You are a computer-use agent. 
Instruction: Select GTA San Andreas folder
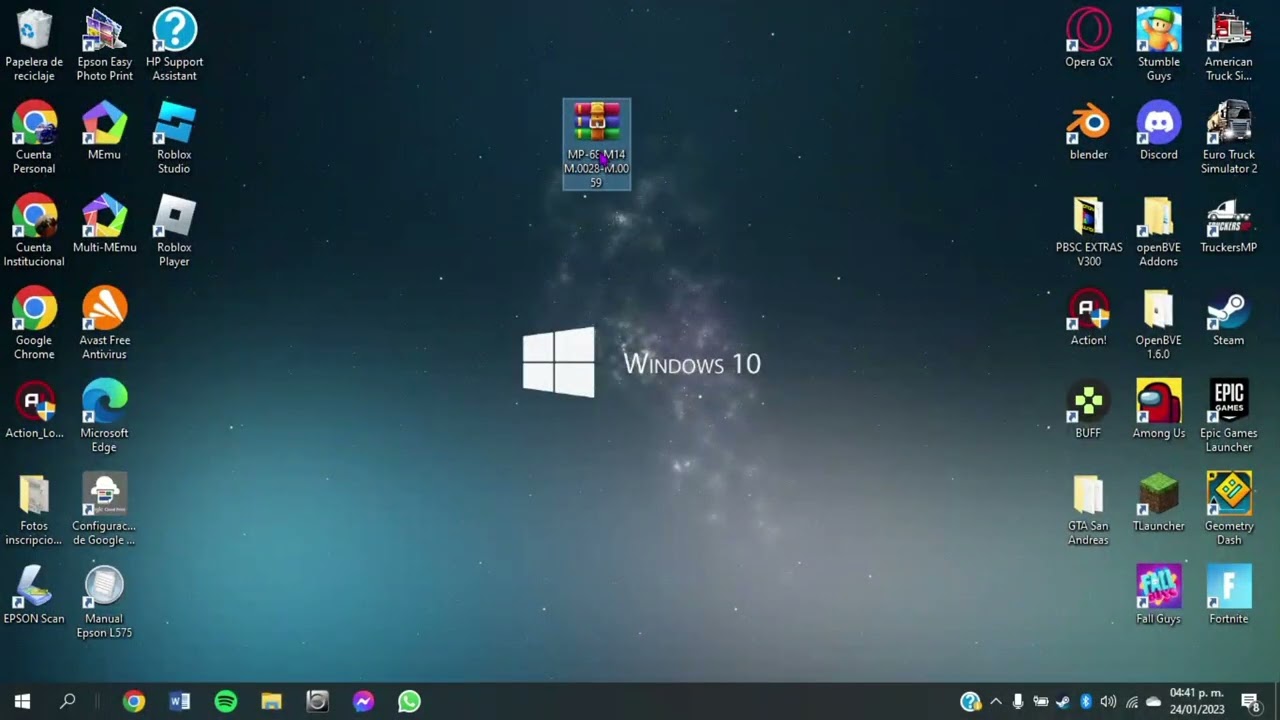[x=1088, y=510]
